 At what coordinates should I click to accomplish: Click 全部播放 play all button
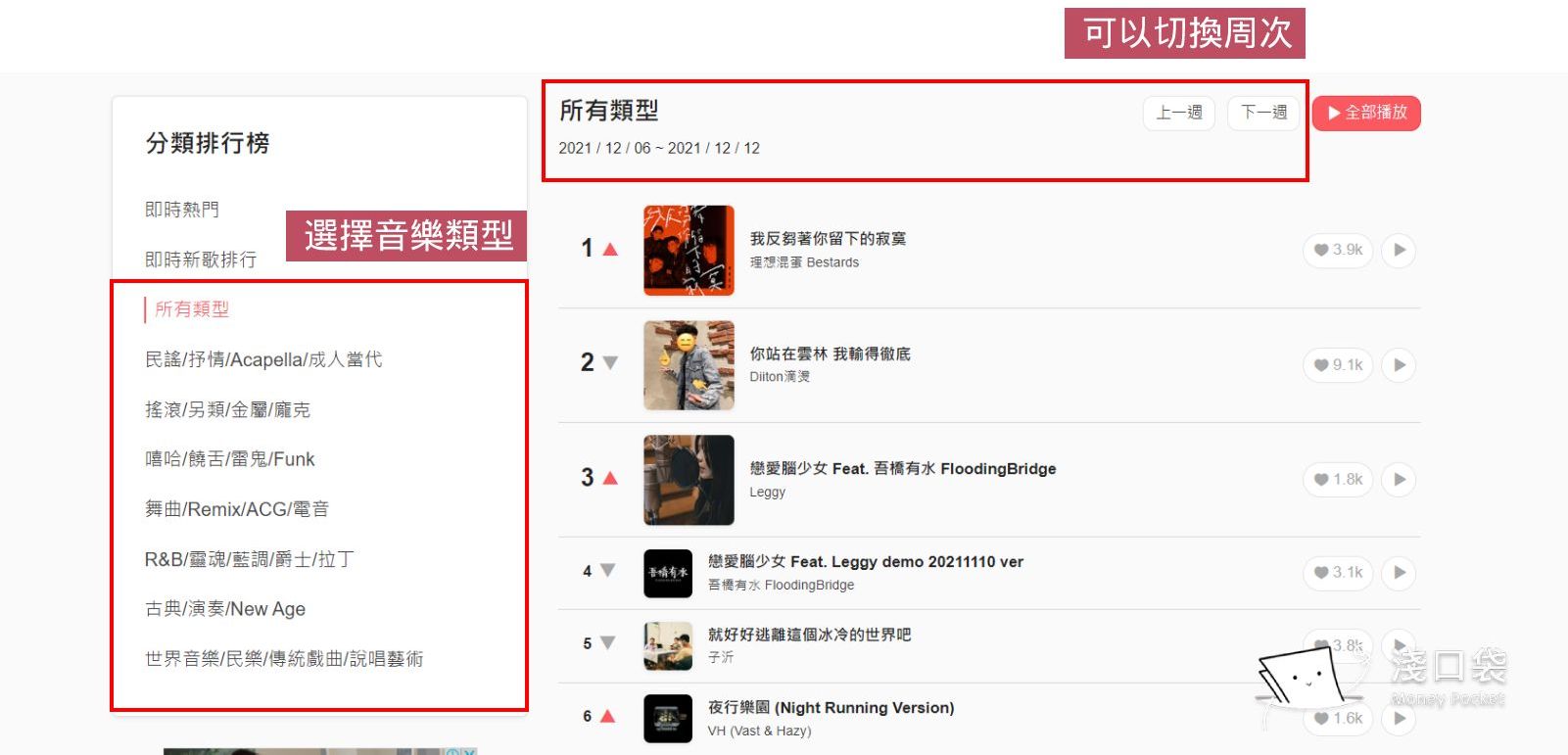pos(1366,113)
